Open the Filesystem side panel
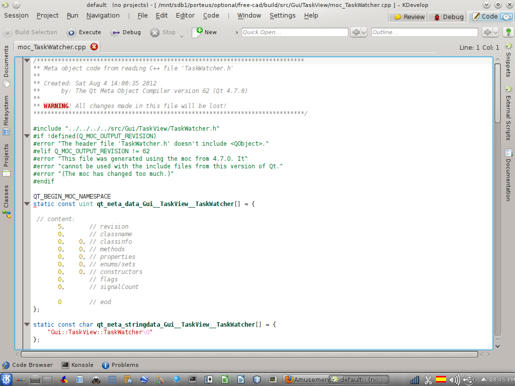The height and width of the screenshot is (386, 515). [x=6, y=115]
